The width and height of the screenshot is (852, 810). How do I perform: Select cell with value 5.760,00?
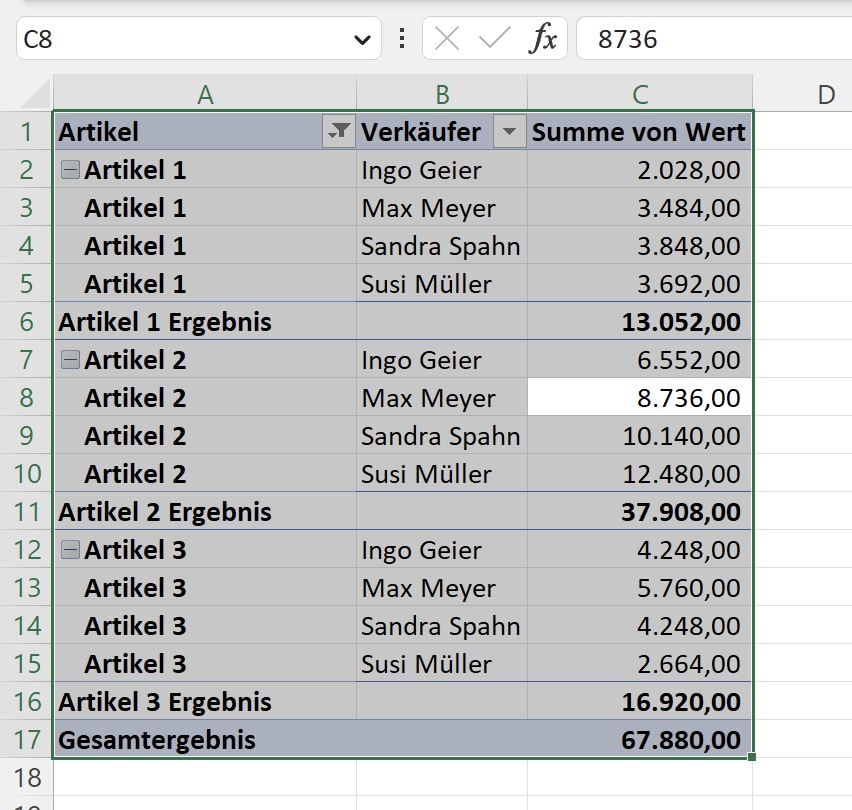point(639,588)
